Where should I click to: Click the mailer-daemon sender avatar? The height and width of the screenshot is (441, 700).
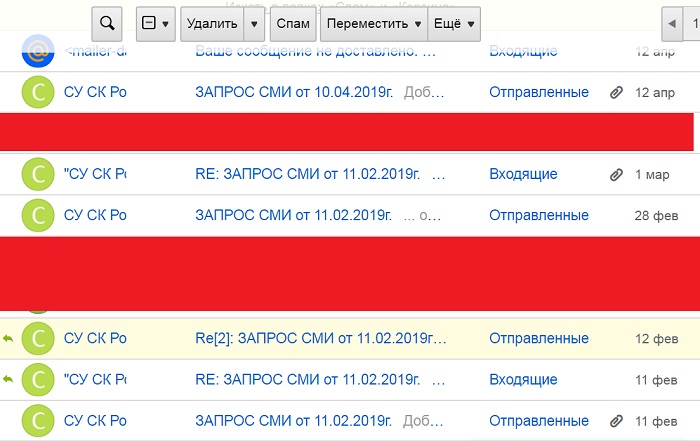coord(37,51)
